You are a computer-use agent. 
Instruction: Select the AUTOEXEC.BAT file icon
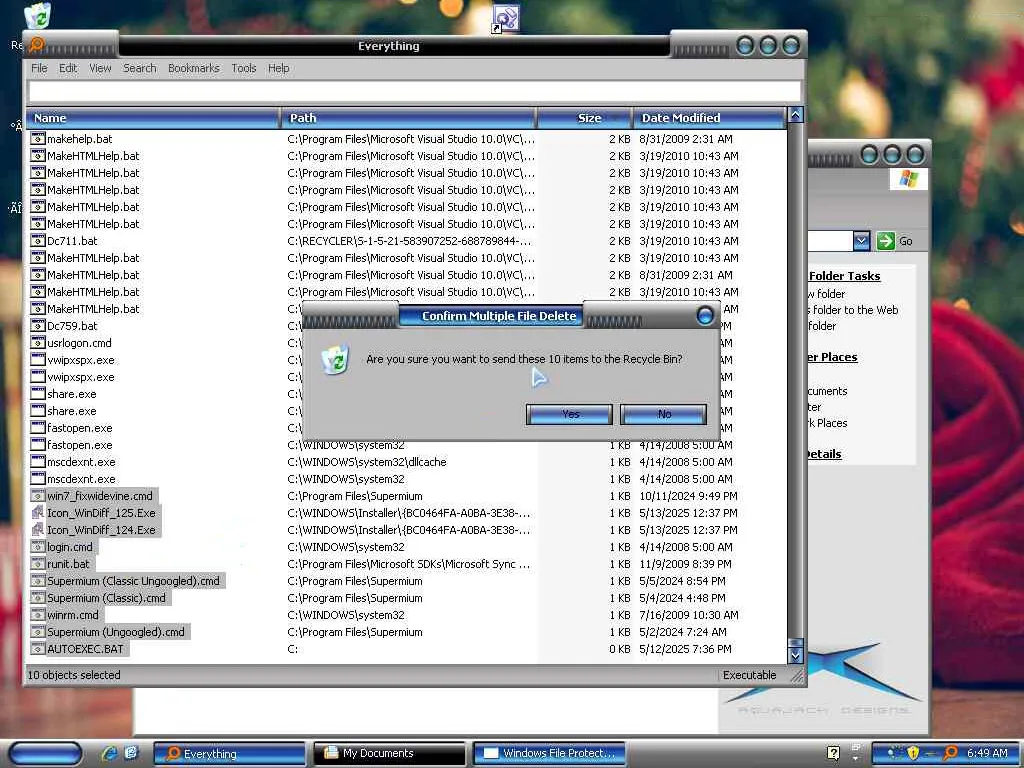pyautogui.click(x=38, y=648)
